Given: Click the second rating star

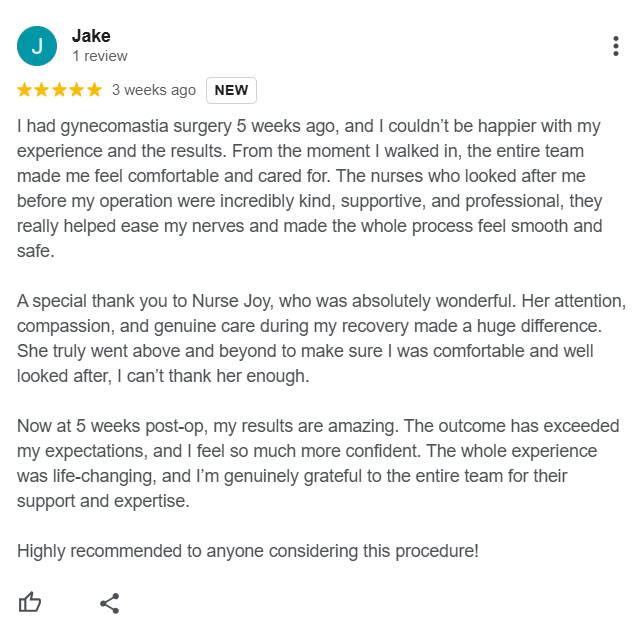Looking at the screenshot, I should 43,90.
